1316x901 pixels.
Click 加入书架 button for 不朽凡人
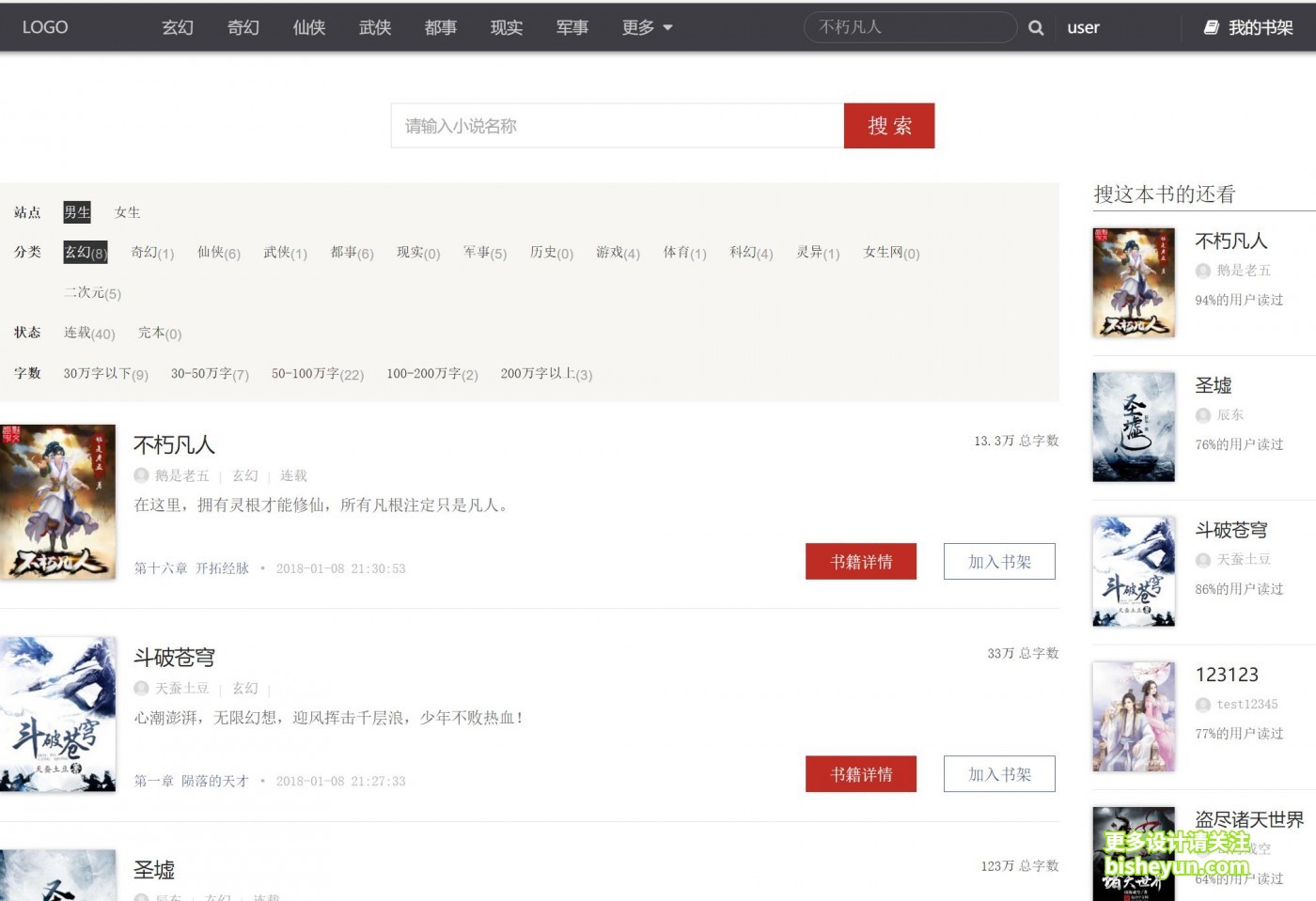coord(999,562)
